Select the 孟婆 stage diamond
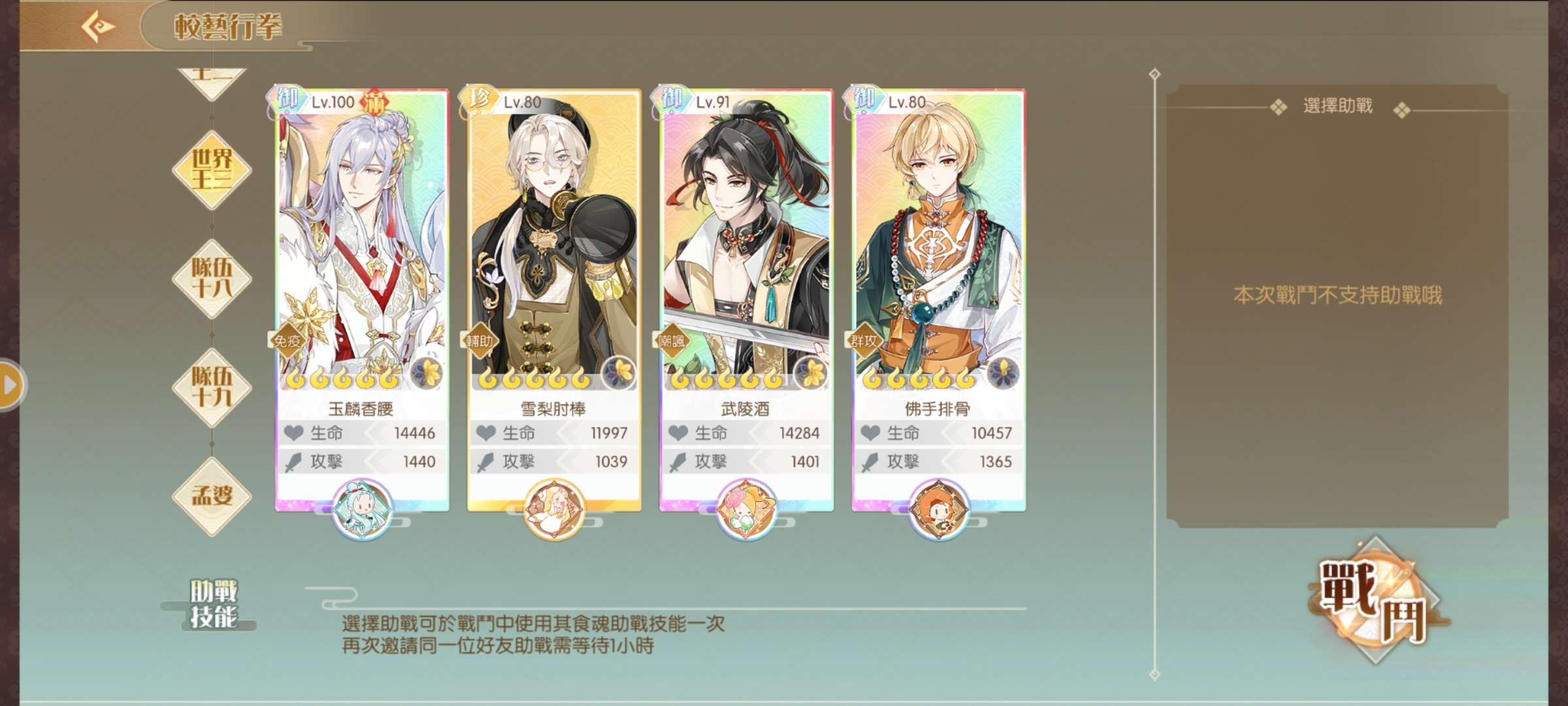Screen dimensions: 1568x706 click(x=212, y=496)
